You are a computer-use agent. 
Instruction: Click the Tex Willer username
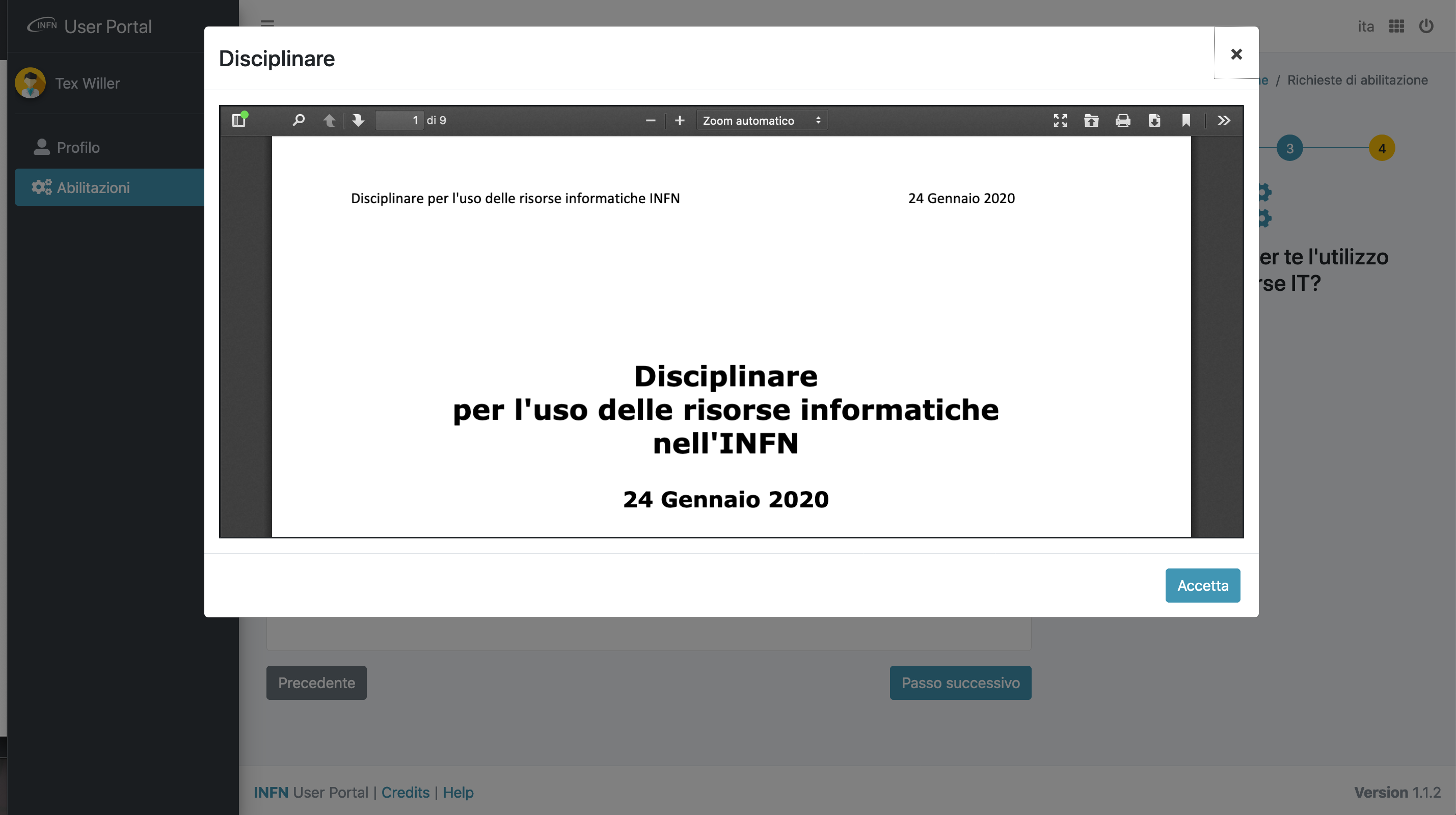[88, 83]
